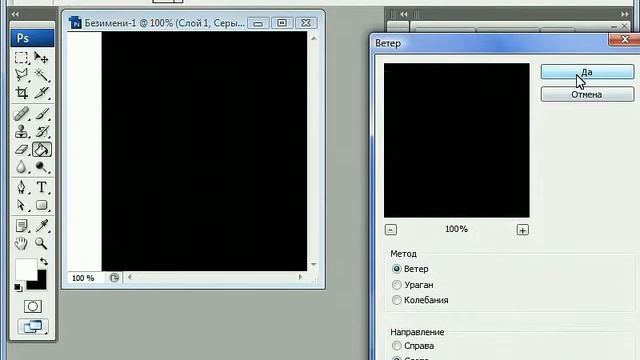This screenshot has width=640, height=360.
Task: Select the Hand tool
Action: 21,243
